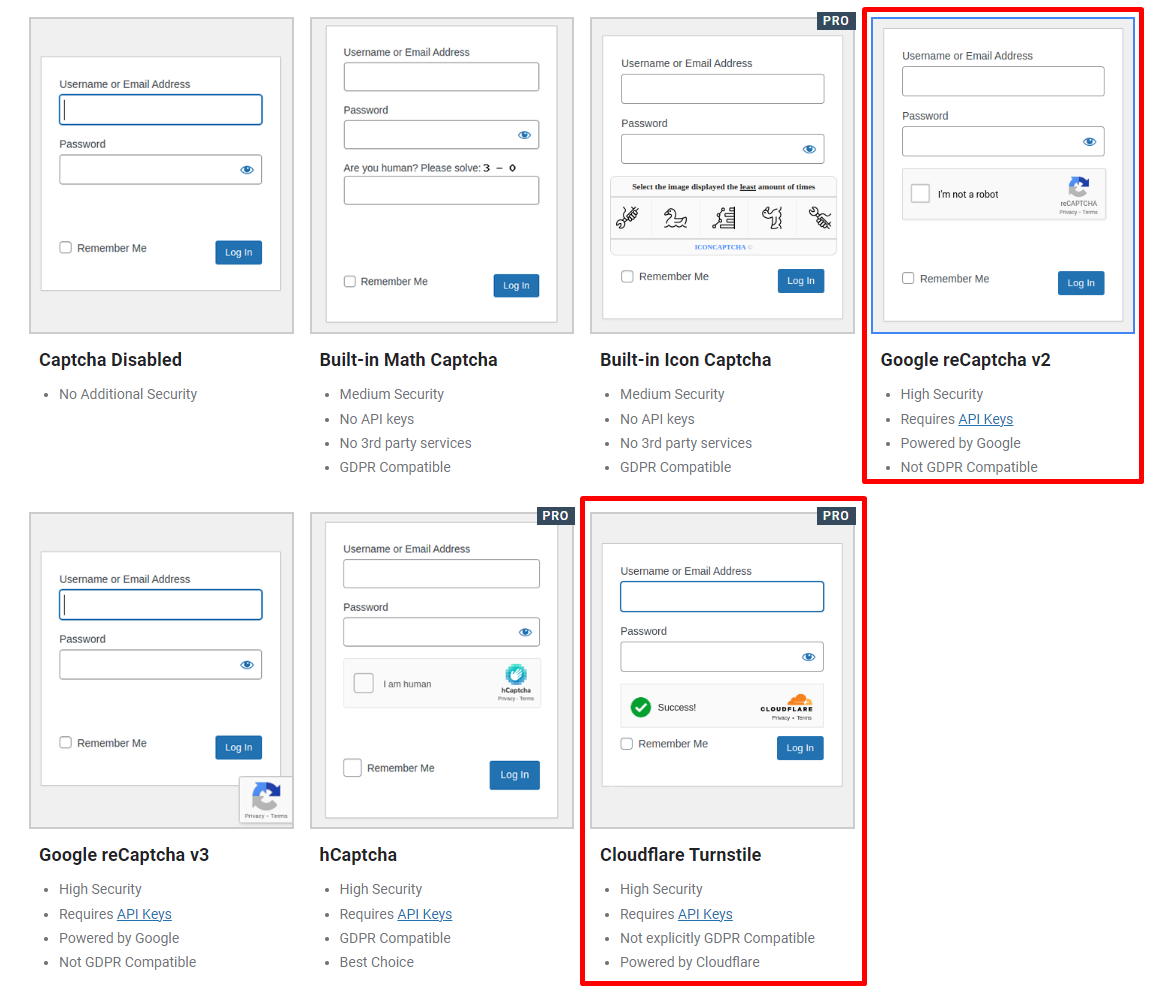
Task: Toggle password eye icon in Google reCaptcha v3 card
Action: click(x=247, y=665)
